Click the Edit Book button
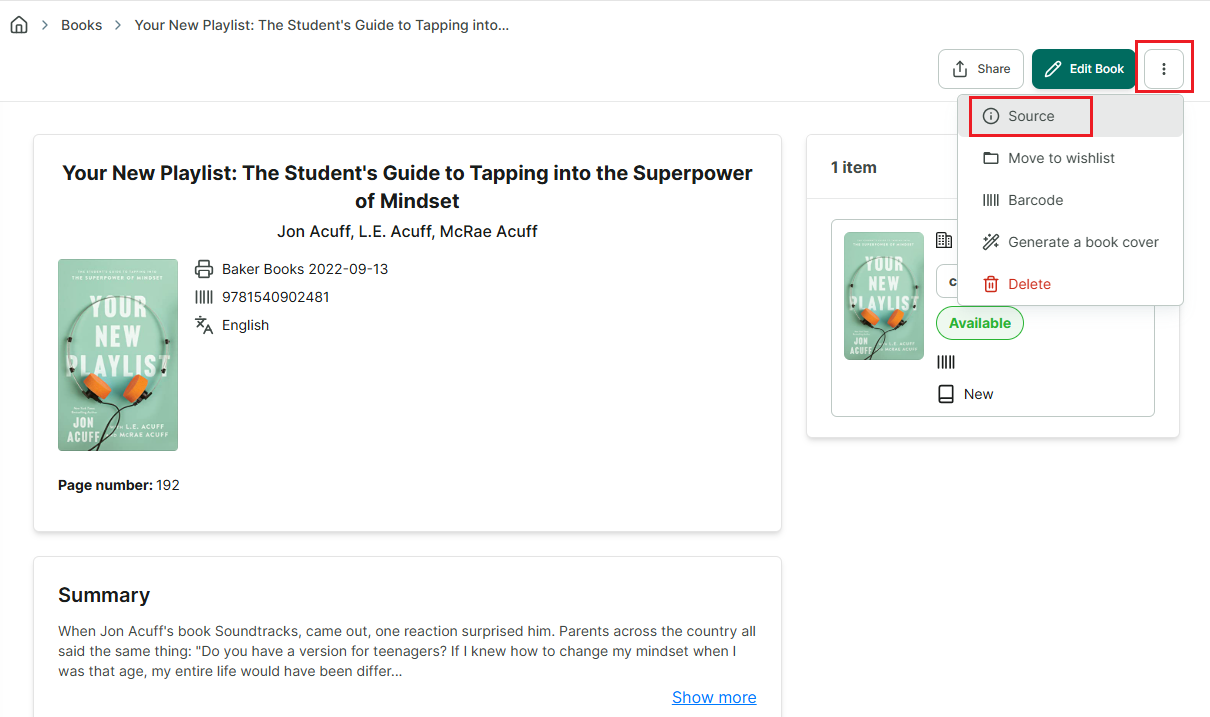This screenshot has height=717, width=1210. point(1084,69)
